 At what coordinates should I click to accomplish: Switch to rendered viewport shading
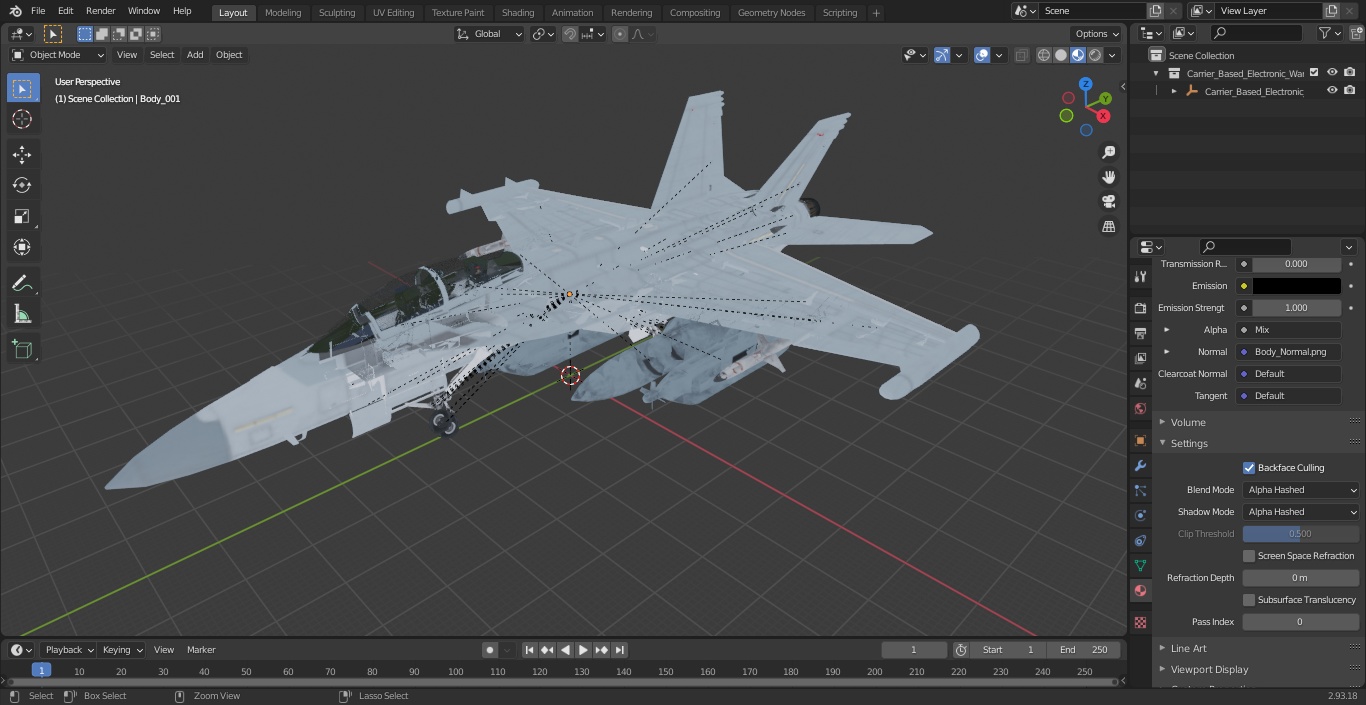(x=1095, y=55)
